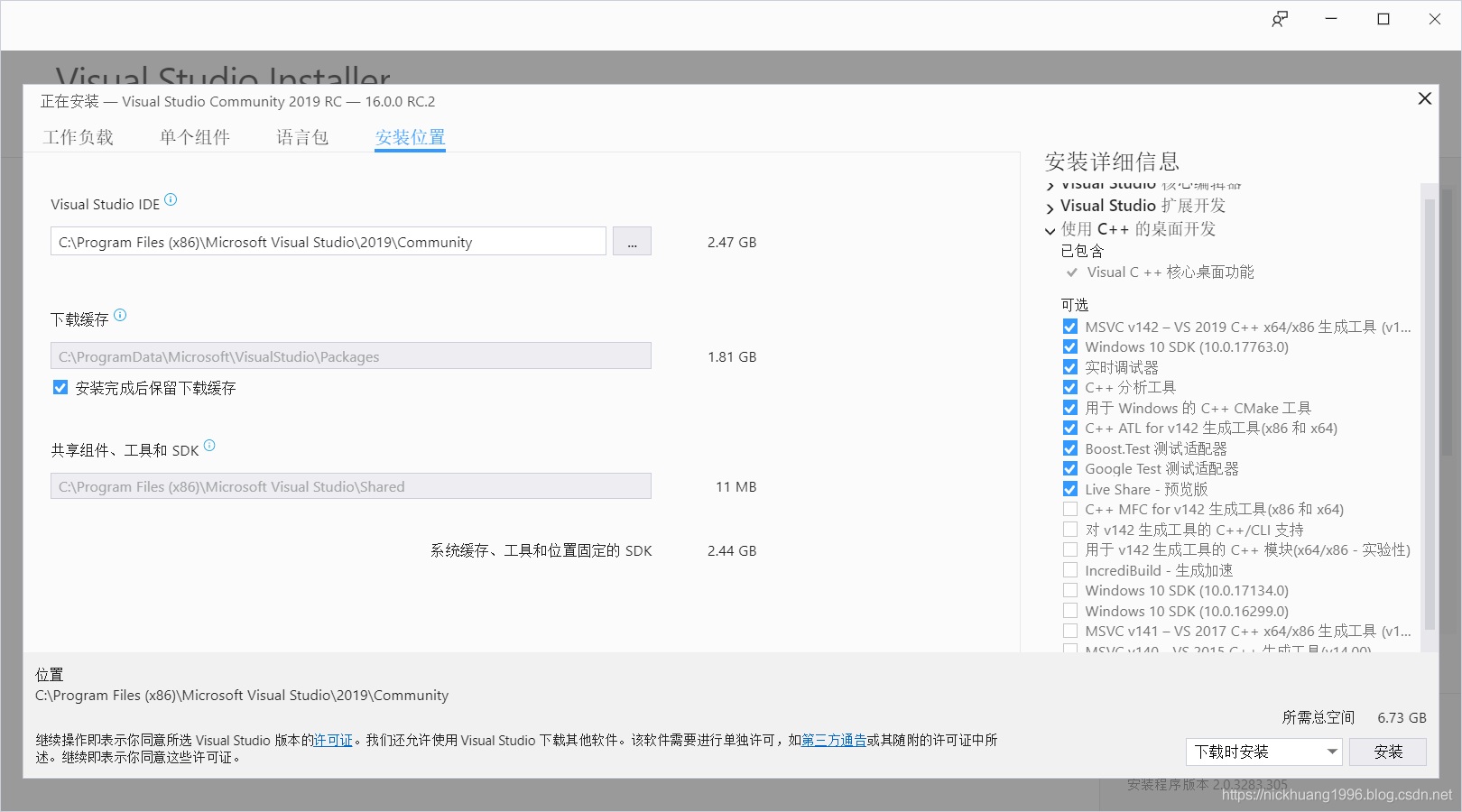Close the installation dialog with X

[x=1425, y=98]
